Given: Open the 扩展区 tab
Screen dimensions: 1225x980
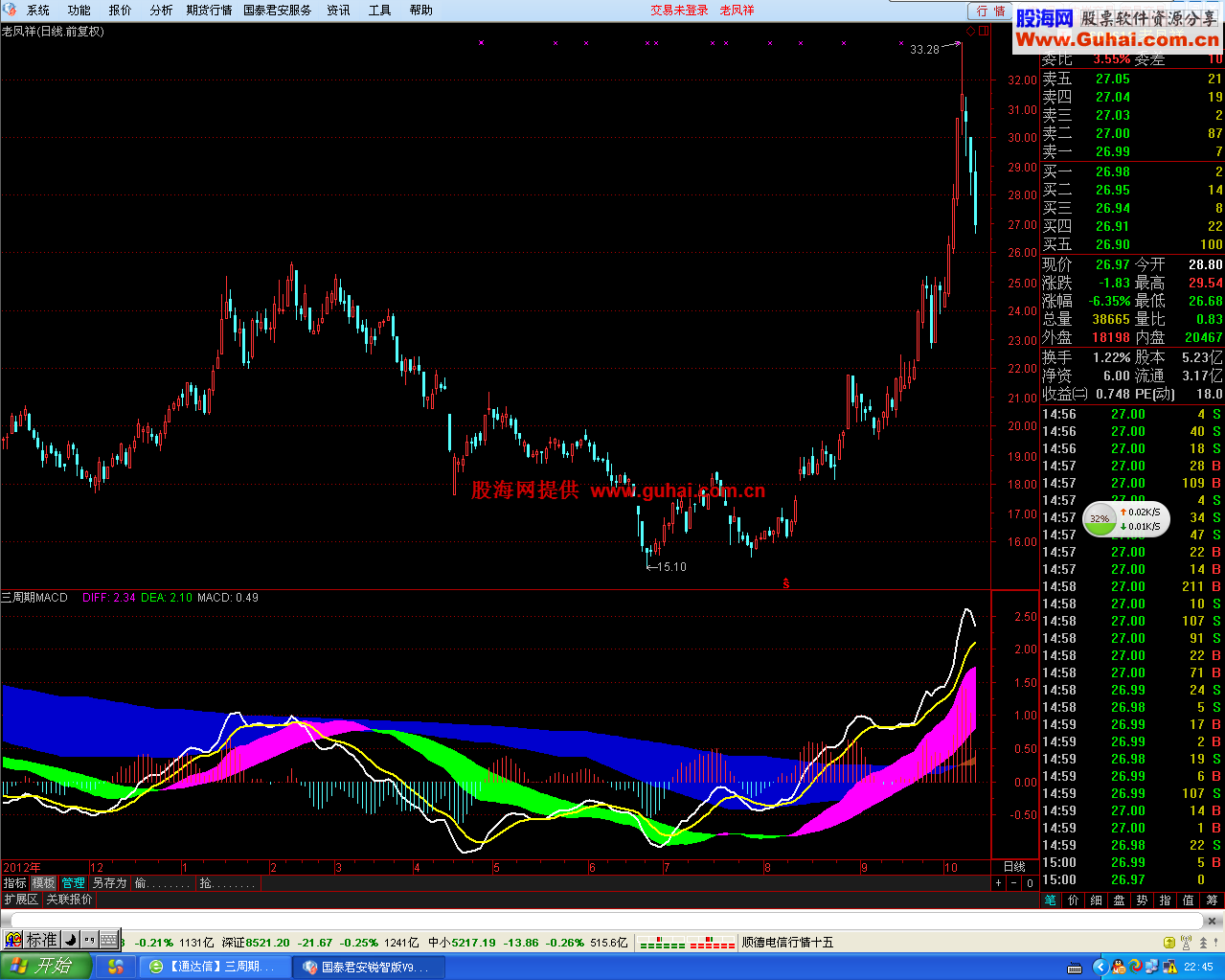Looking at the screenshot, I should (x=21, y=899).
